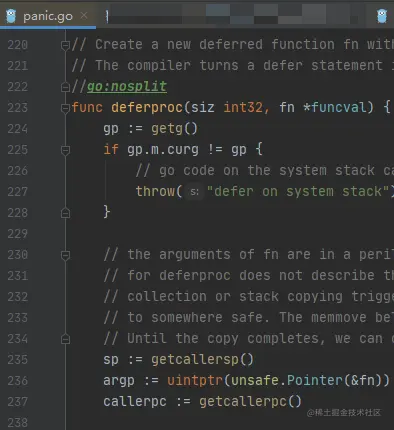Click the closing brace on line 228
This screenshot has width=394, height=430.
click(107, 212)
